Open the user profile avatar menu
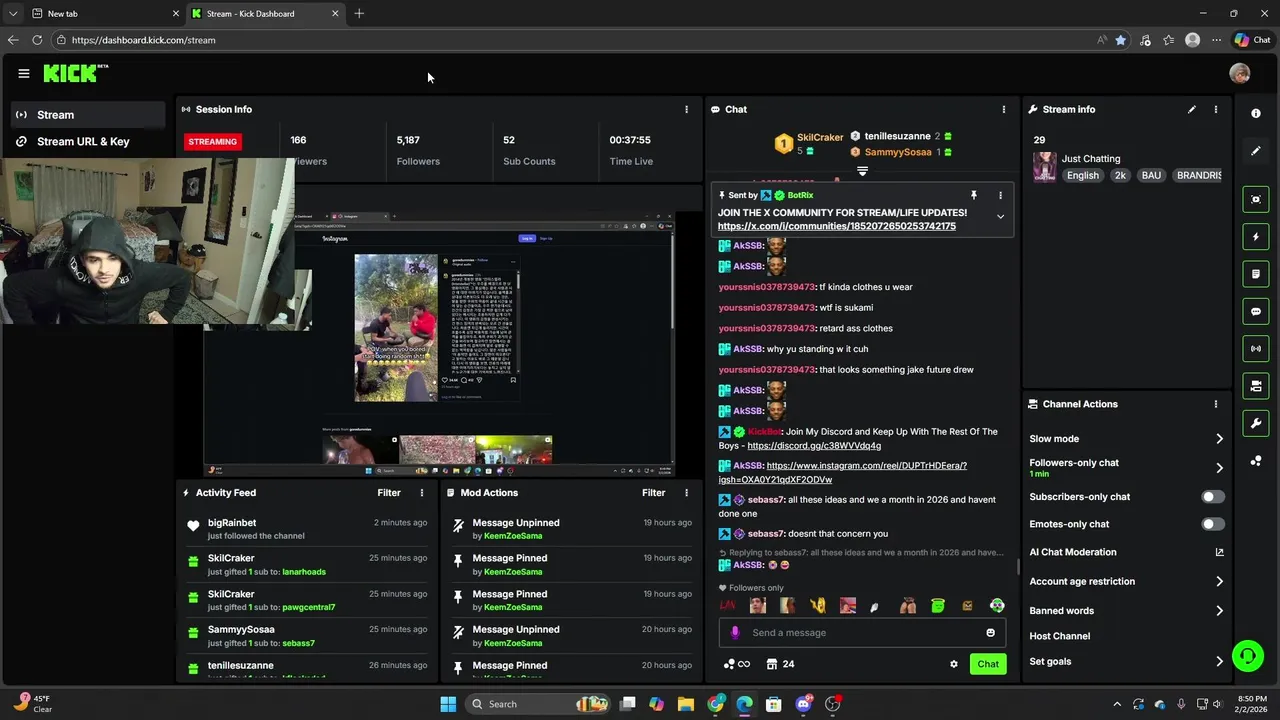 pos(1240,73)
